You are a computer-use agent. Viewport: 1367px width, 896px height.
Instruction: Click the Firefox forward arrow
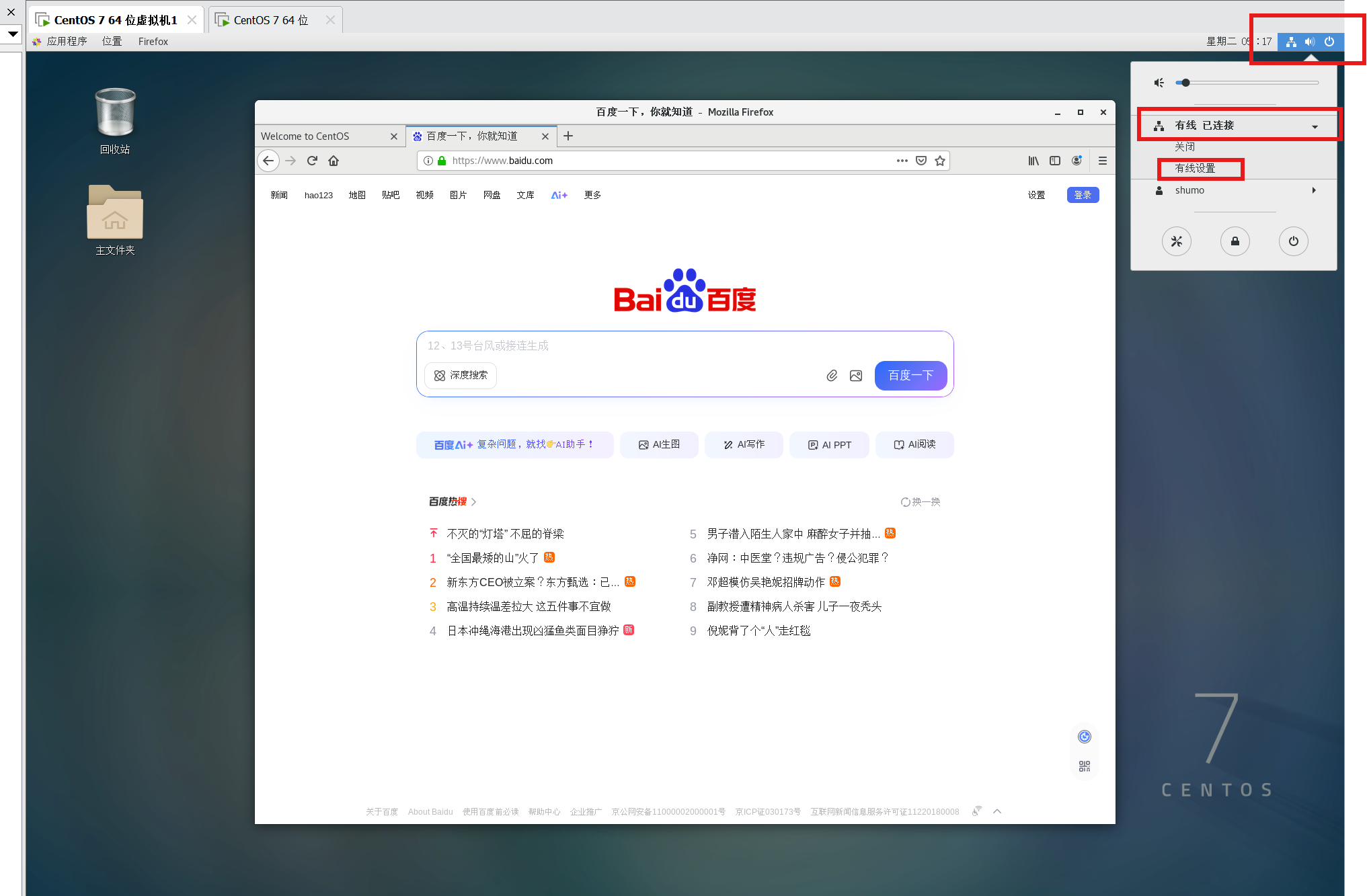point(290,161)
